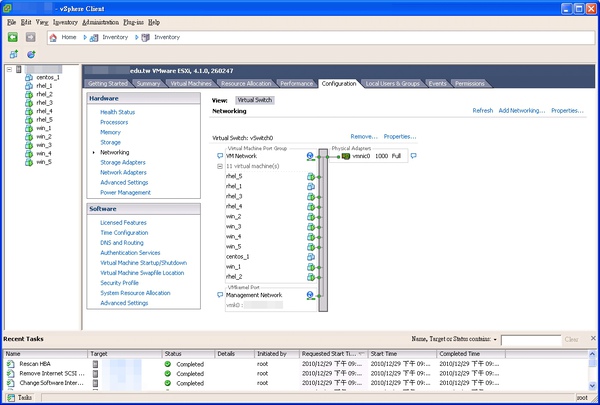Open the Inventory menu
600x405 pixels.
click(x=65, y=22)
